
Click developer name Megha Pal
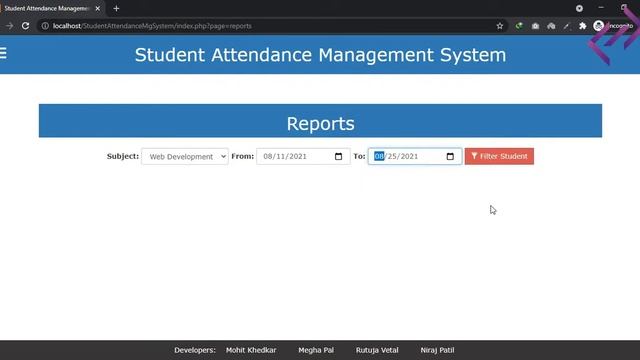316,350
